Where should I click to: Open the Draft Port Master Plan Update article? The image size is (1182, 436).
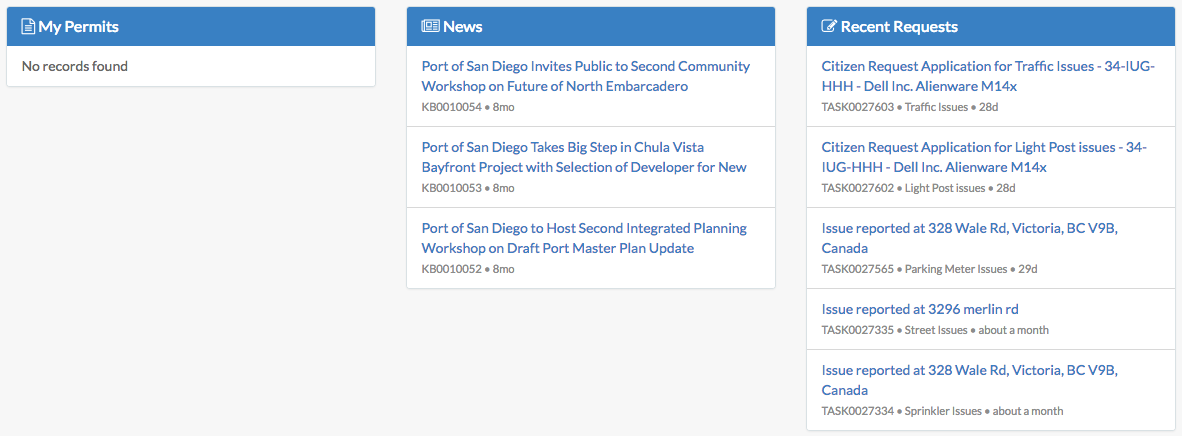[x=584, y=238]
